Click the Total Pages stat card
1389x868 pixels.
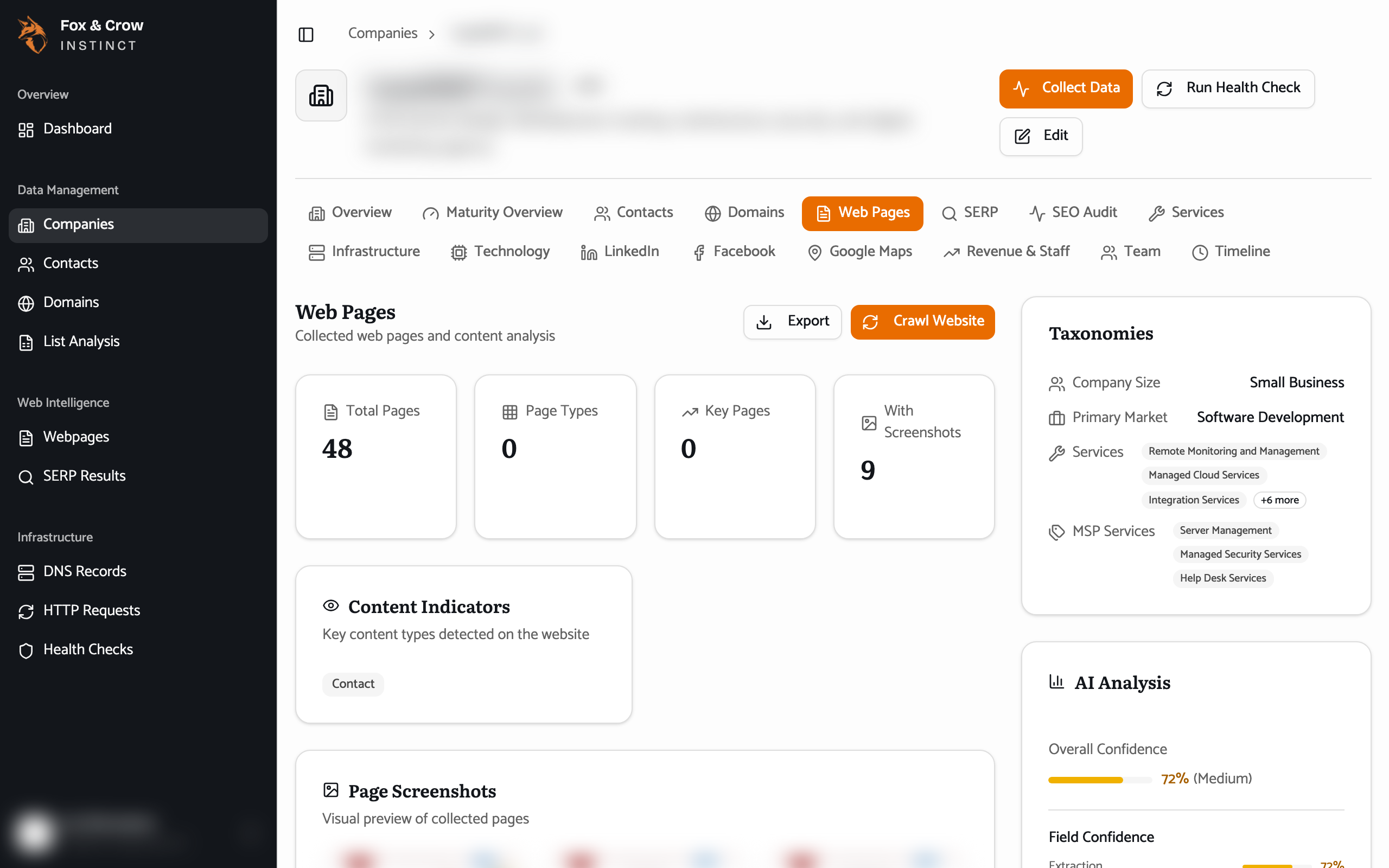click(x=376, y=457)
